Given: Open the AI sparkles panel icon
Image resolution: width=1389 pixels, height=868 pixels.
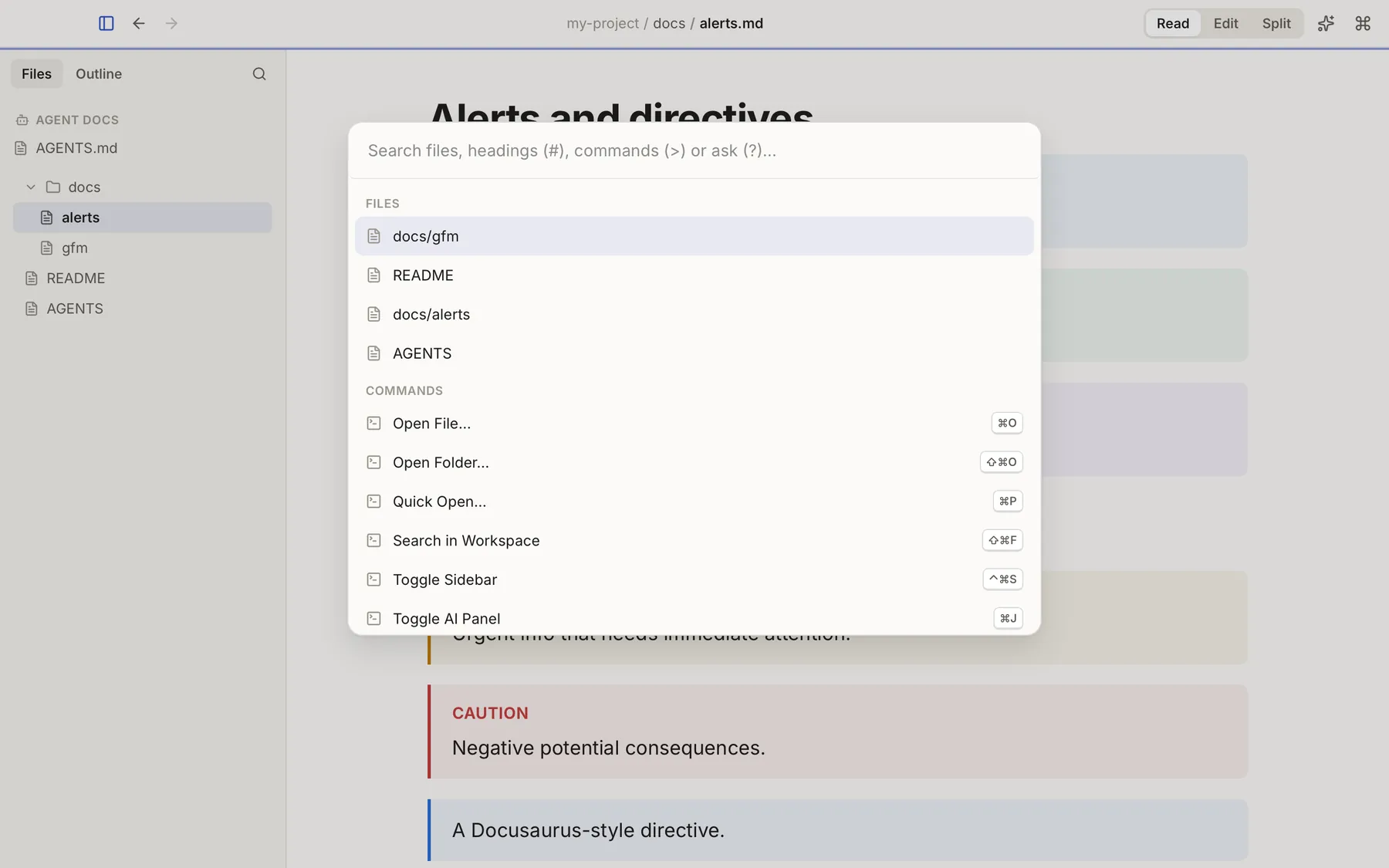Looking at the screenshot, I should pos(1326,23).
